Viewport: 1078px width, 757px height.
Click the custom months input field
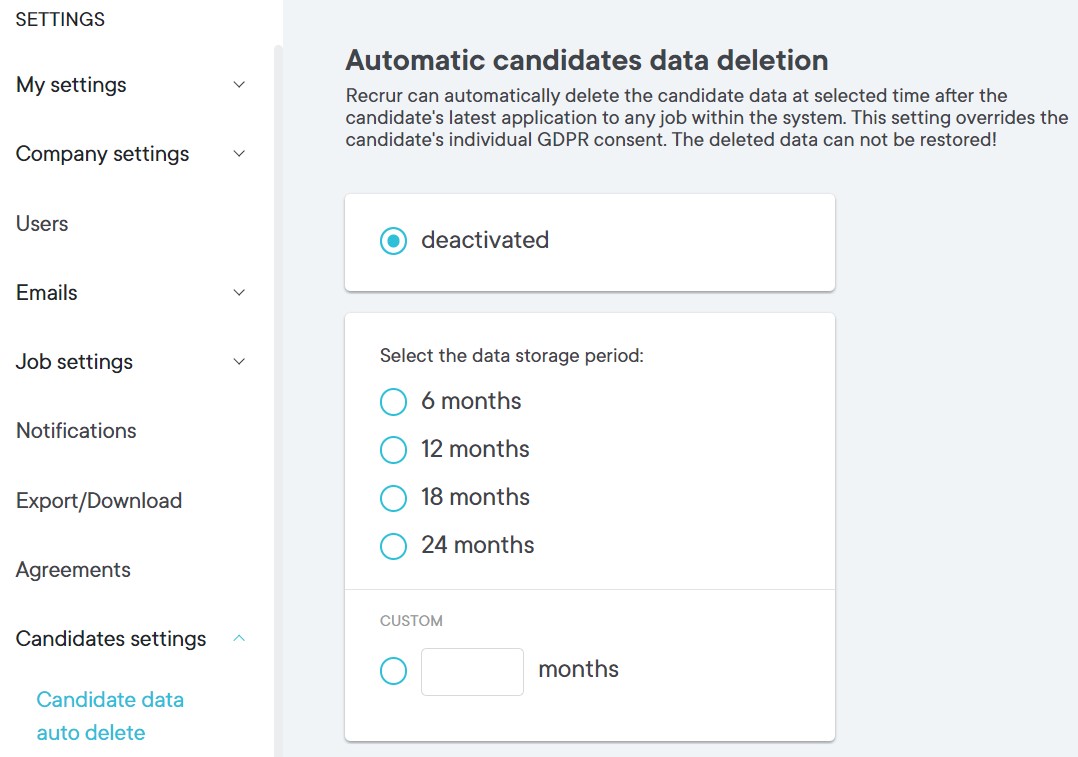coord(472,671)
